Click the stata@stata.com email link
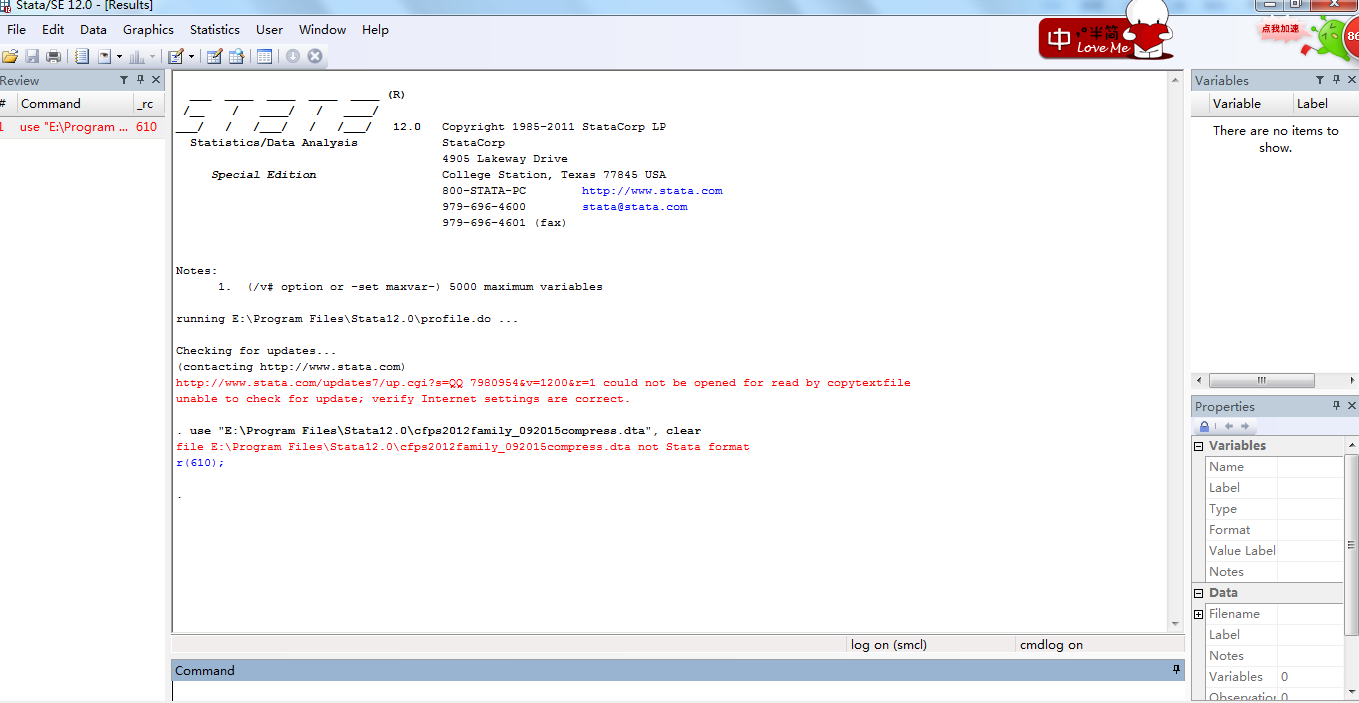This screenshot has width=1359, height=703. [x=635, y=207]
